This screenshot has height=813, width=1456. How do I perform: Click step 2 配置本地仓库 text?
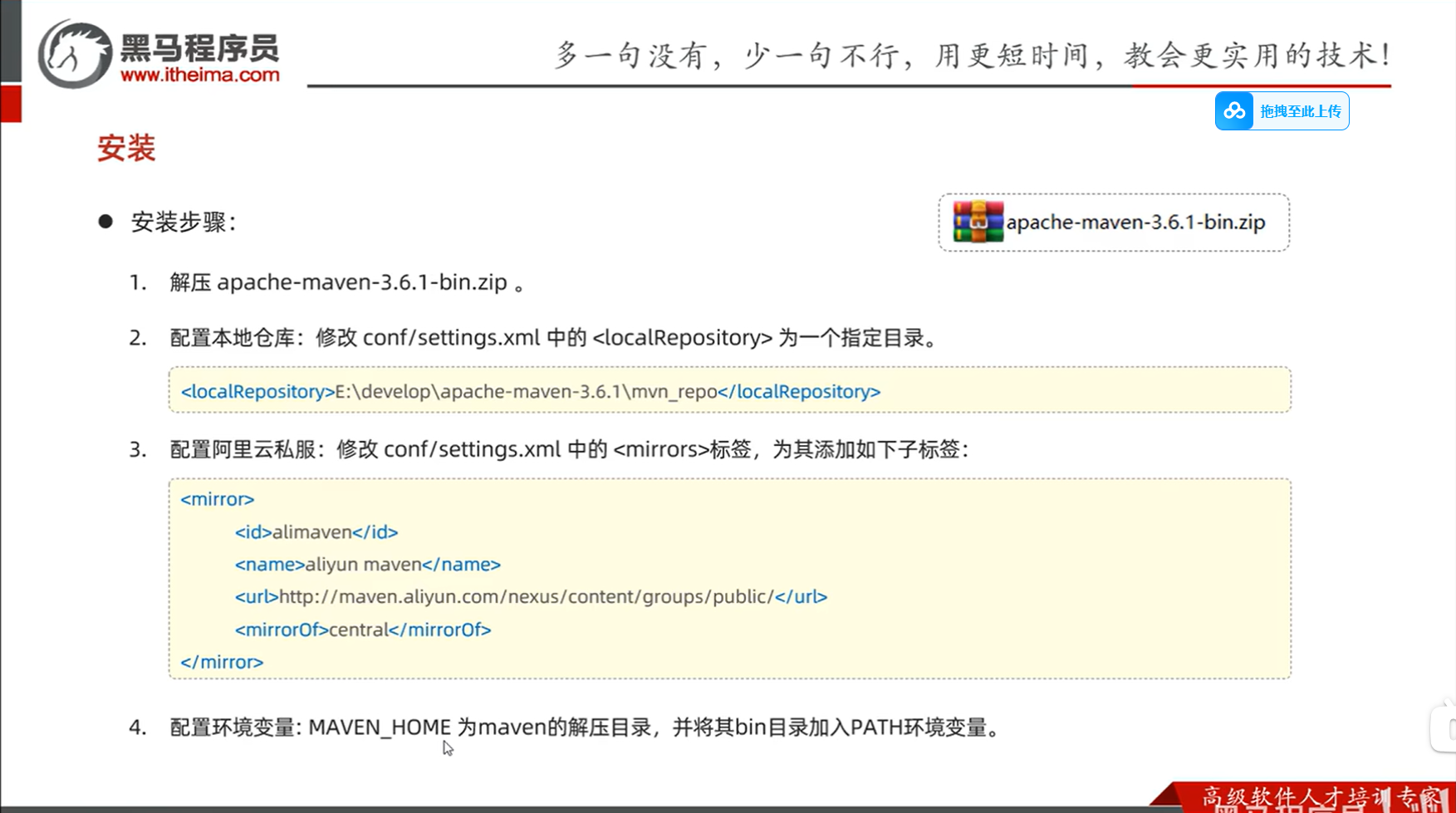pos(555,338)
